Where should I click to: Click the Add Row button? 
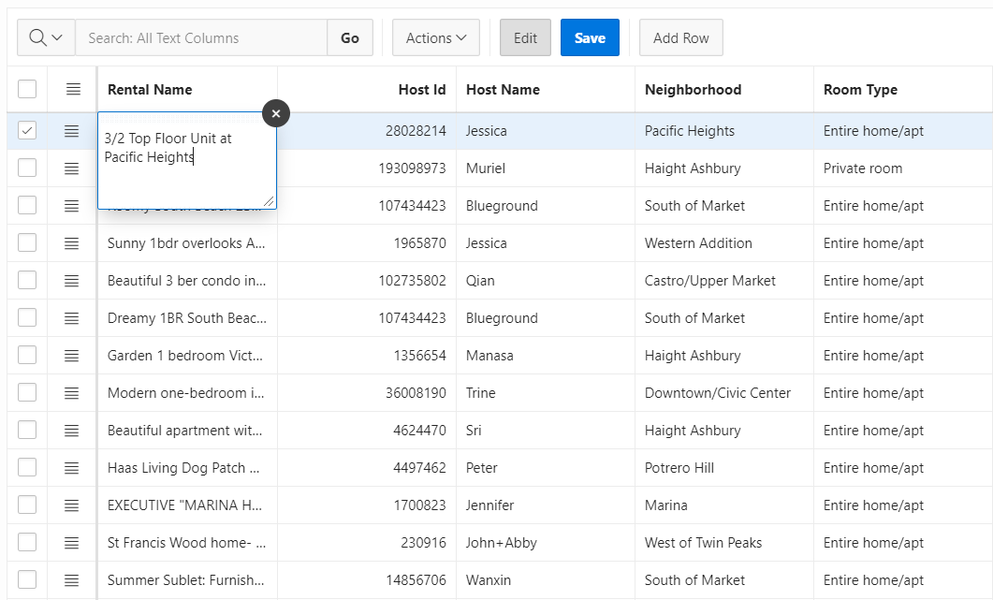click(x=681, y=38)
